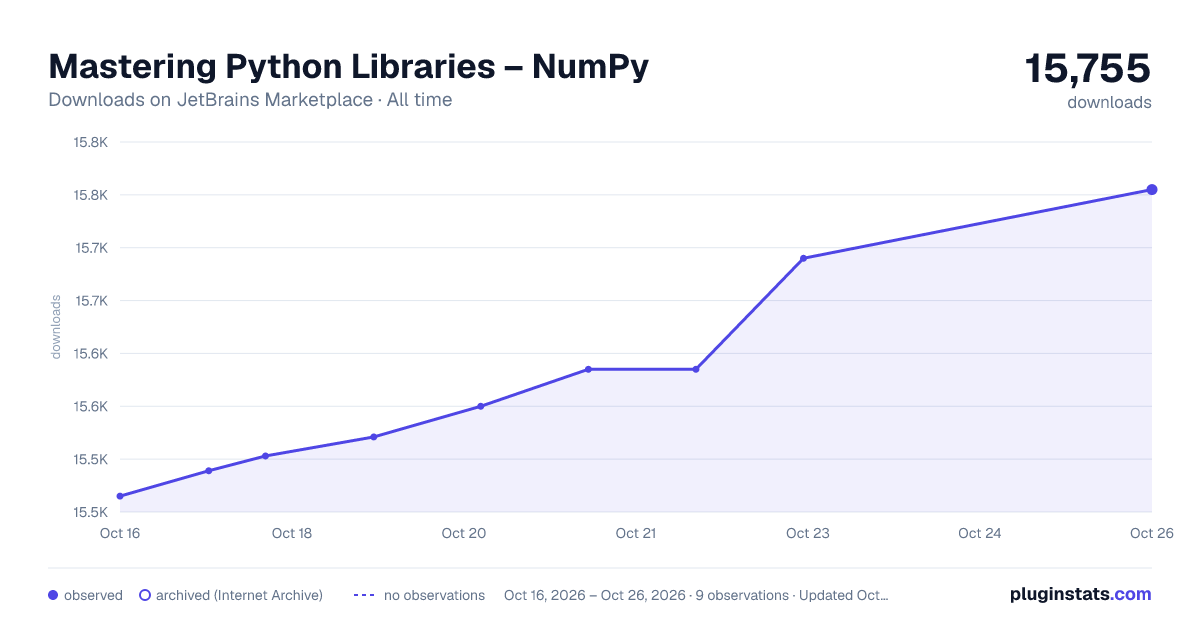Click the observed legend dot icon

point(53,595)
